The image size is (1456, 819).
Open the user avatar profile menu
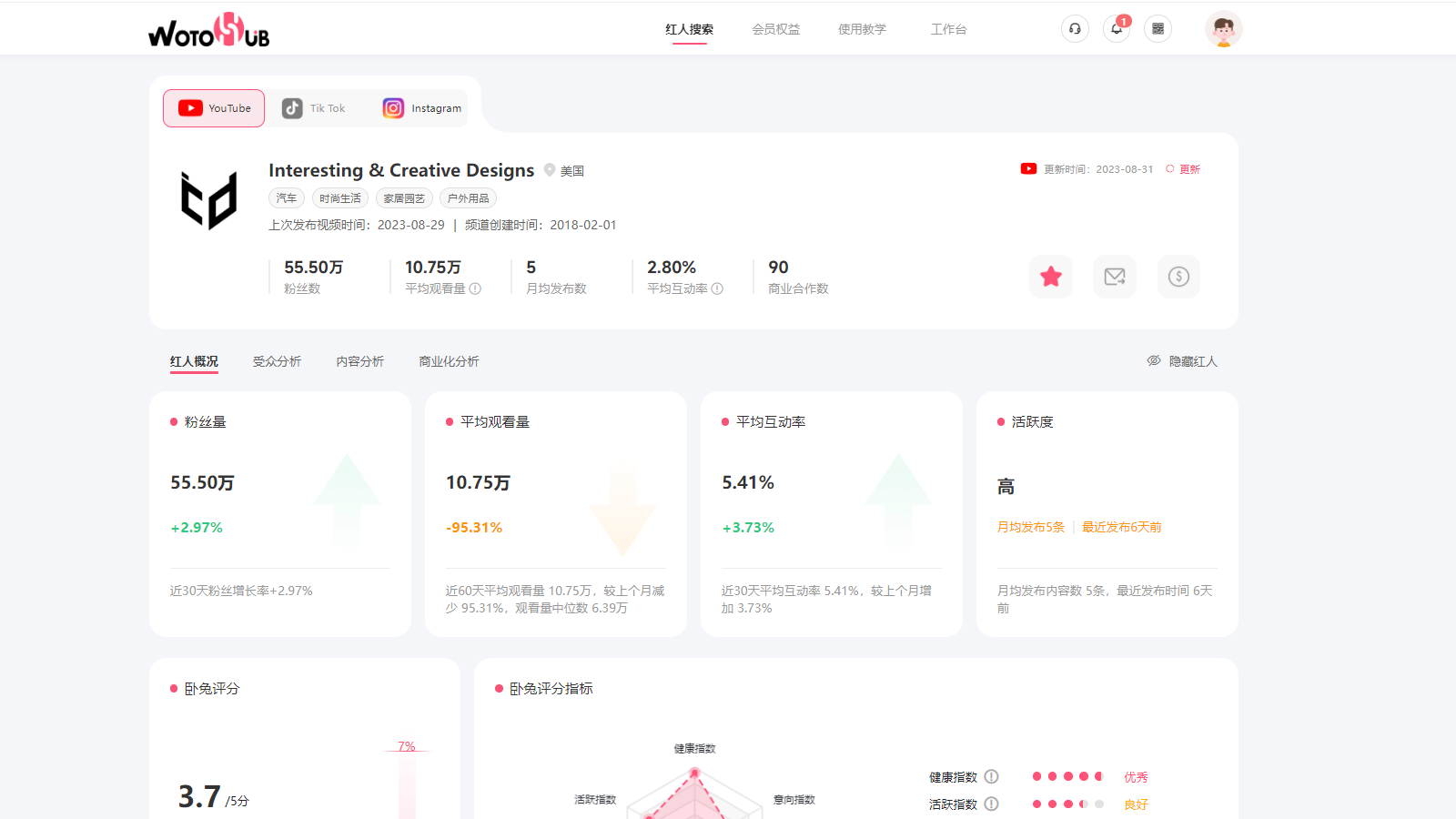(x=1223, y=29)
